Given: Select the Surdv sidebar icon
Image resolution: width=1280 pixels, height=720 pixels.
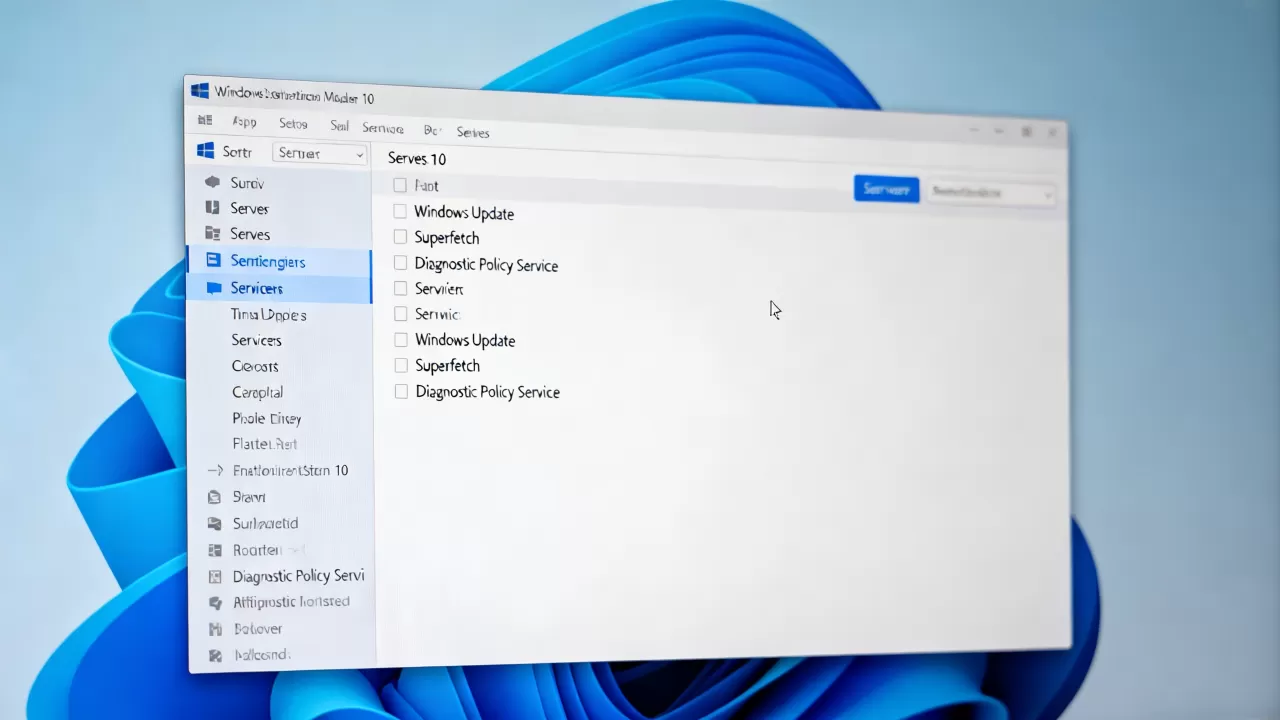Looking at the screenshot, I should tap(212, 182).
